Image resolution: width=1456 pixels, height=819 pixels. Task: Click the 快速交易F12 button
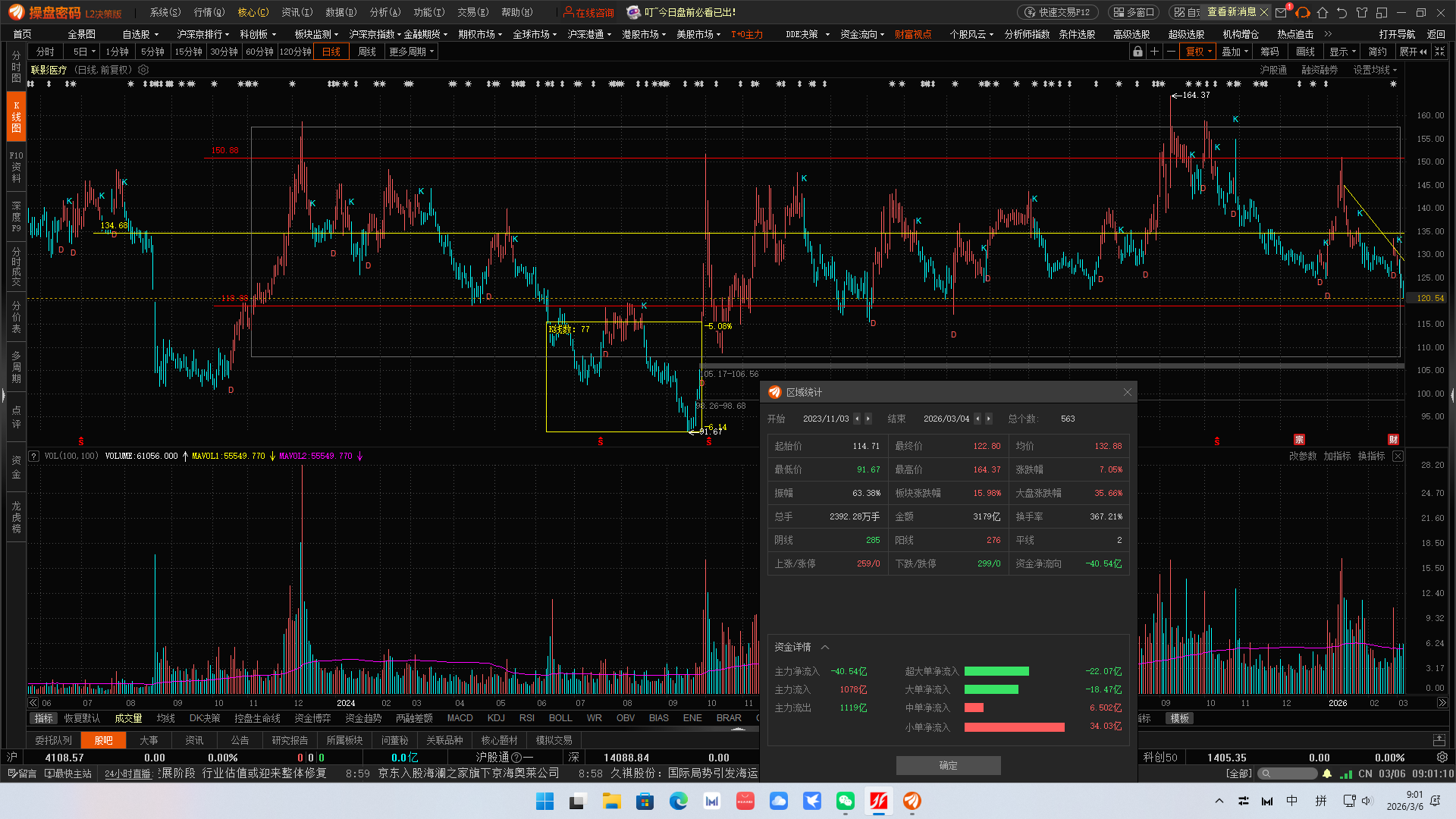(x=1057, y=12)
